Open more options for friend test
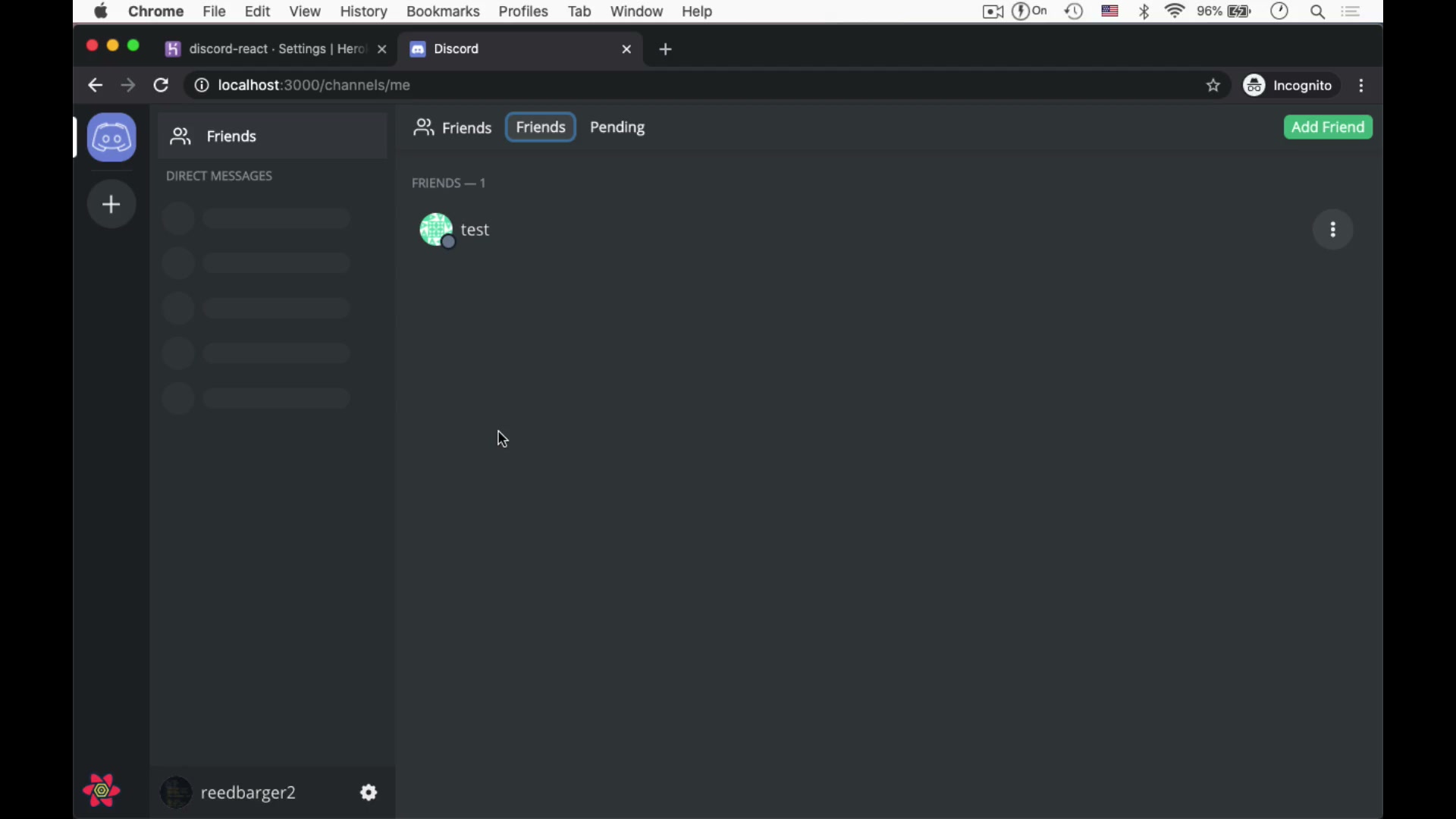The image size is (1456, 819). tap(1333, 230)
